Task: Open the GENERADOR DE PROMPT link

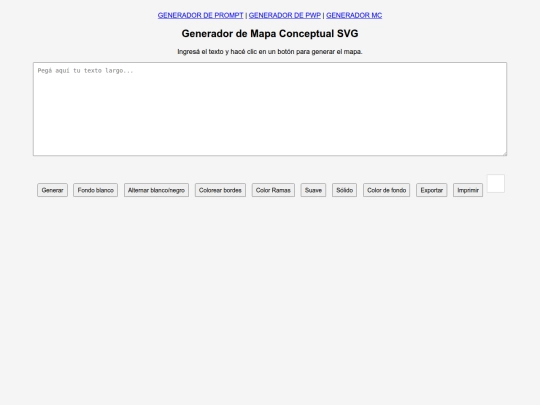Action: [200, 15]
